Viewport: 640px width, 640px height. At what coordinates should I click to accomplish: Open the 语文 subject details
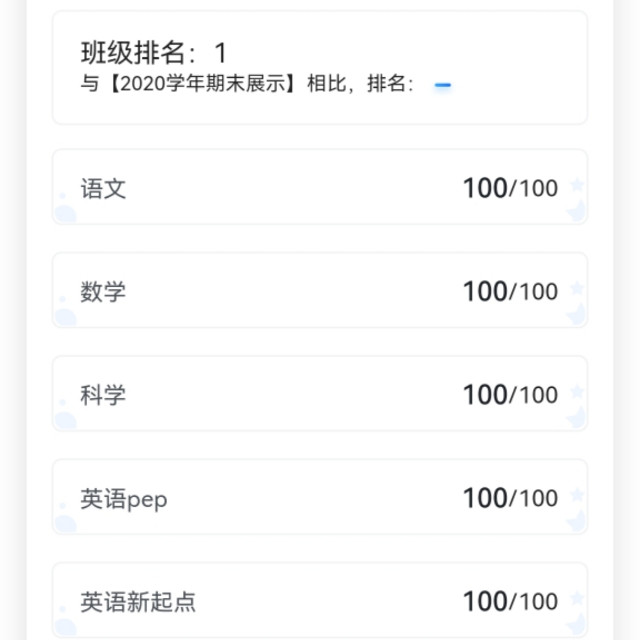coord(104,188)
